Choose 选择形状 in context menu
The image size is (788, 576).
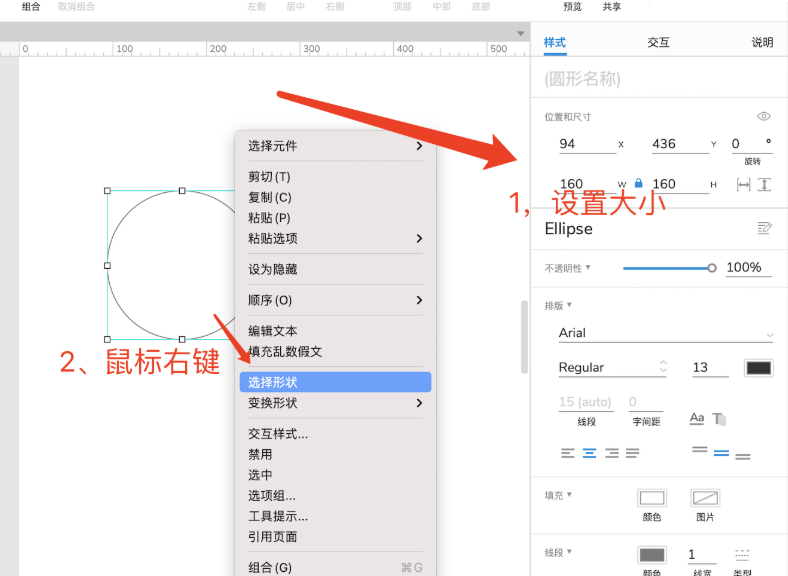tap(335, 382)
